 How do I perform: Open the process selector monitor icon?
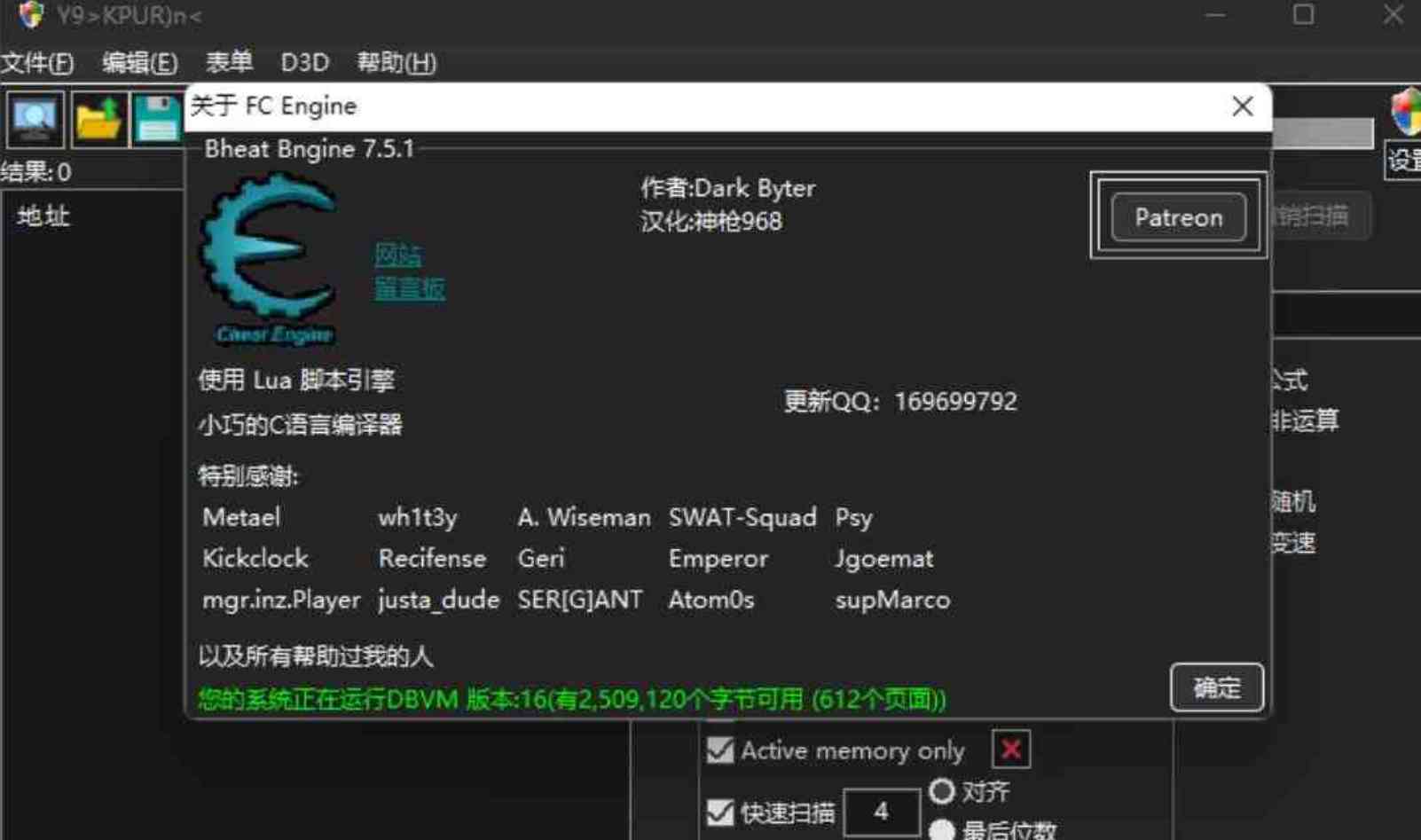tap(35, 119)
